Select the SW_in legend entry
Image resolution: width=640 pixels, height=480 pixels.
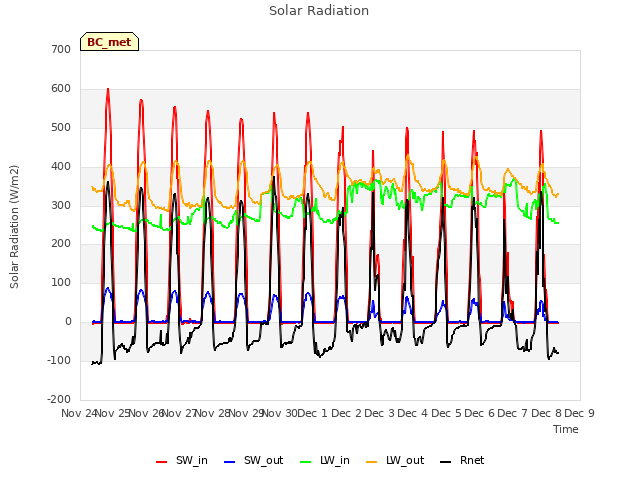pyautogui.click(x=182, y=460)
